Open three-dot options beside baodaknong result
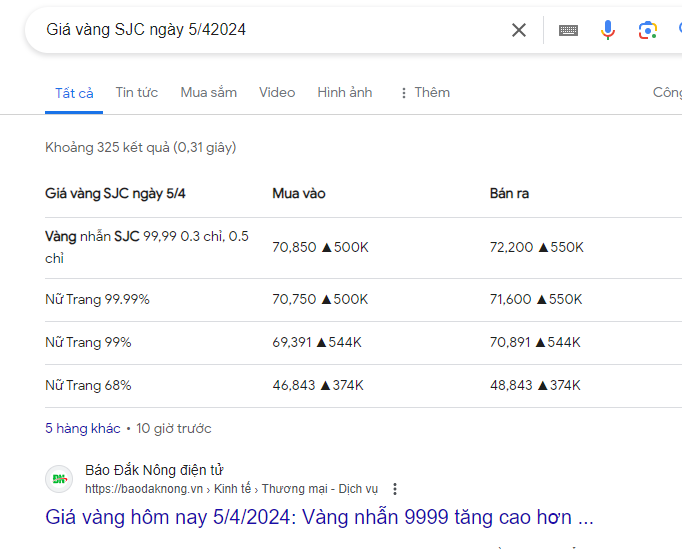Image resolution: width=682 pixels, height=549 pixels. (x=395, y=489)
